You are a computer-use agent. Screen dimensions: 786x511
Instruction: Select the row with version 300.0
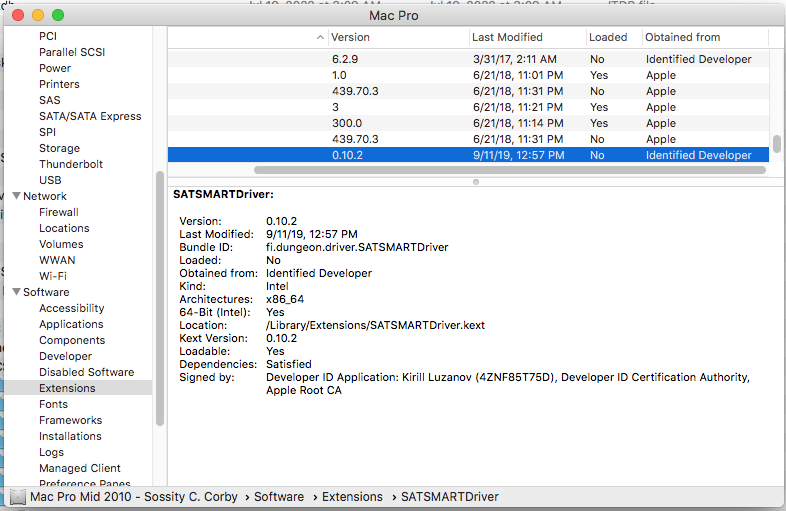(x=468, y=123)
